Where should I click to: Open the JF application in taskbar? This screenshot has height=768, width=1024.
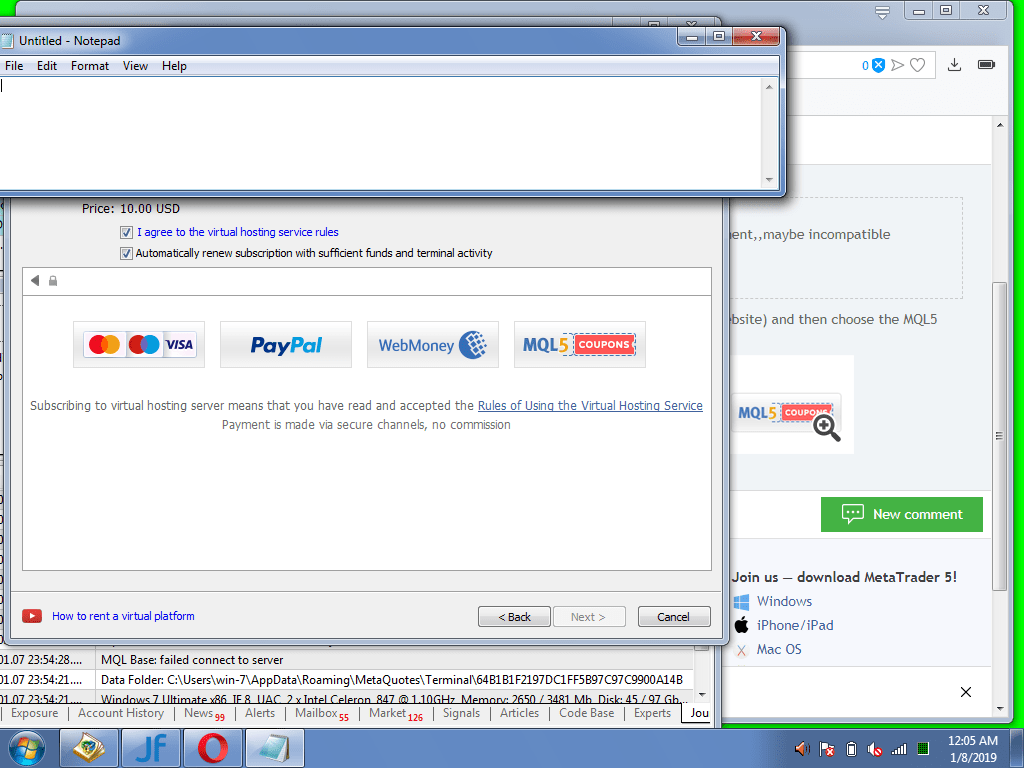151,748
